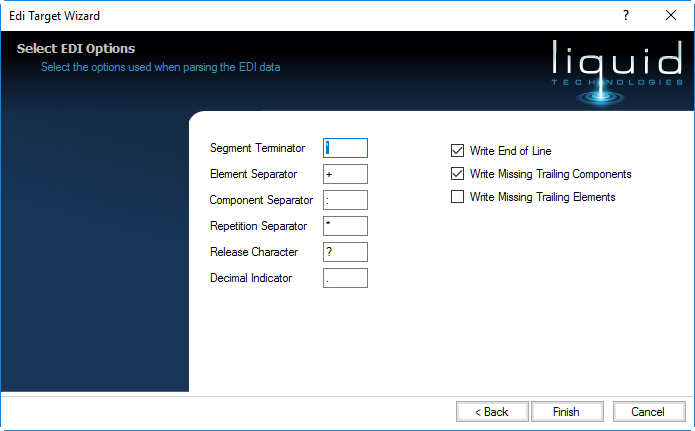Go back with the Back button
Image resolution: width=695 pixels, height=431 pixels.
point(492,411)
